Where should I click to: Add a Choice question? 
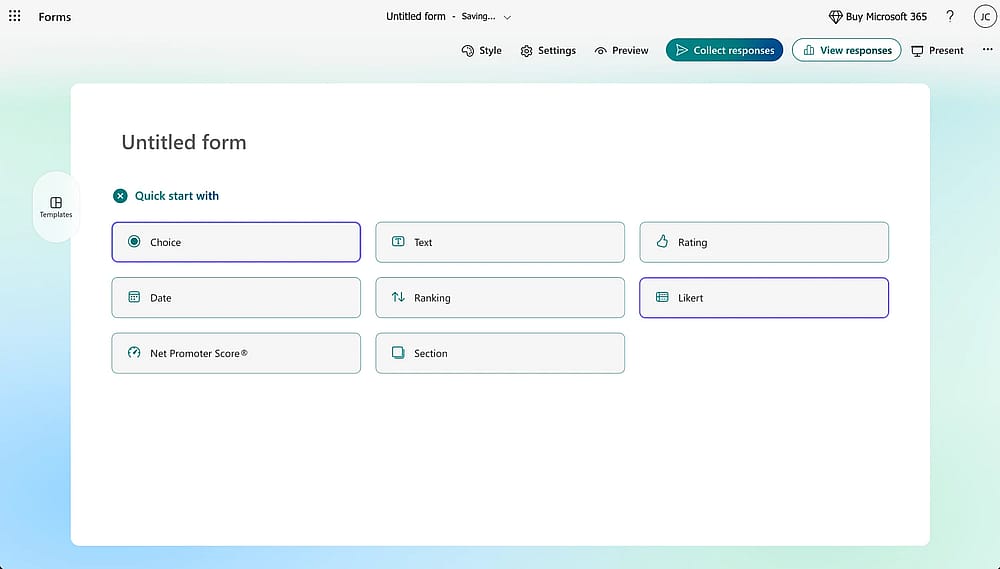click(x=236, y=242)
